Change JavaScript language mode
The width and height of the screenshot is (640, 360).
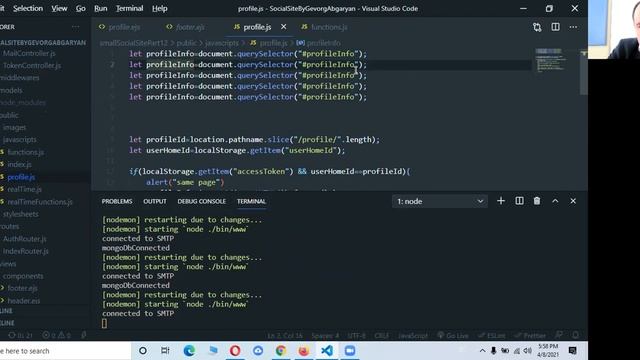coord(413,336)
